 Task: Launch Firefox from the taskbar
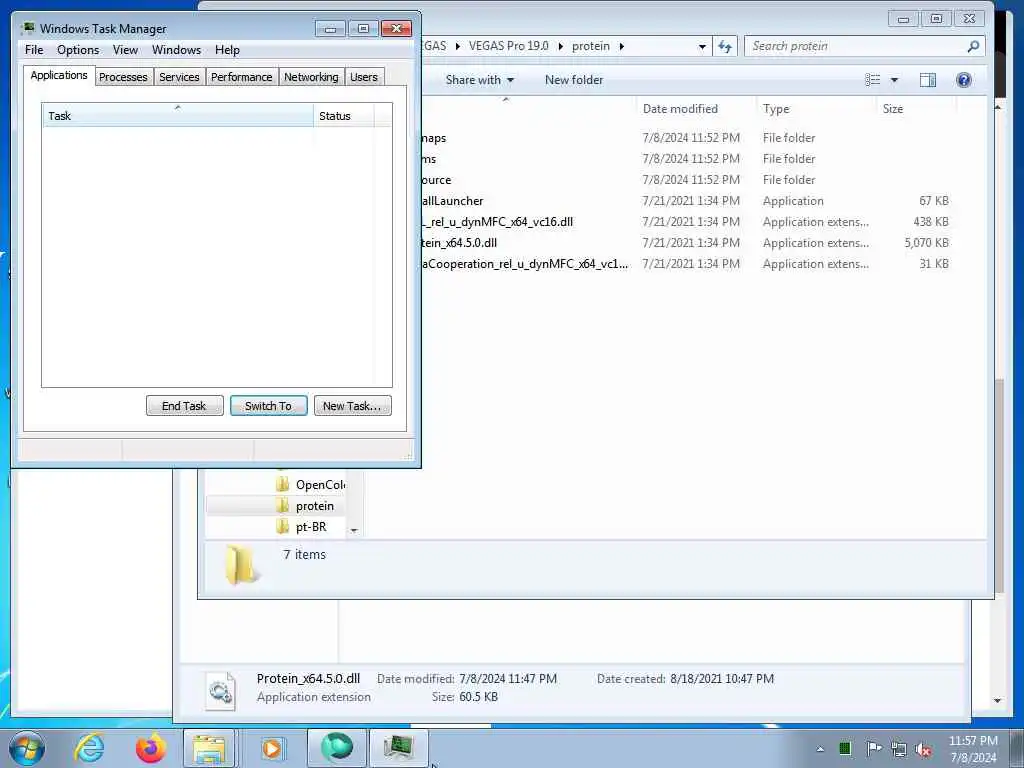[x=150, y=748]
